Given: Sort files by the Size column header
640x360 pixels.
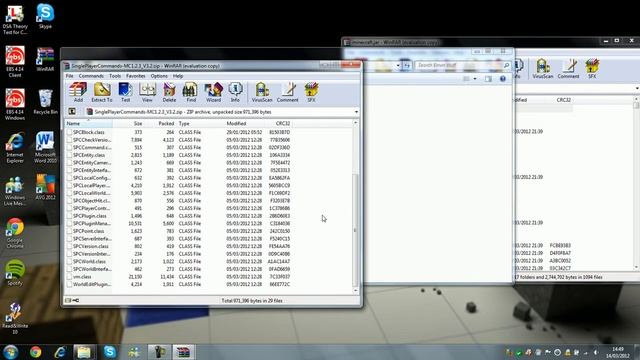Looking at the screenshot, I should click(x=128, y=123).
